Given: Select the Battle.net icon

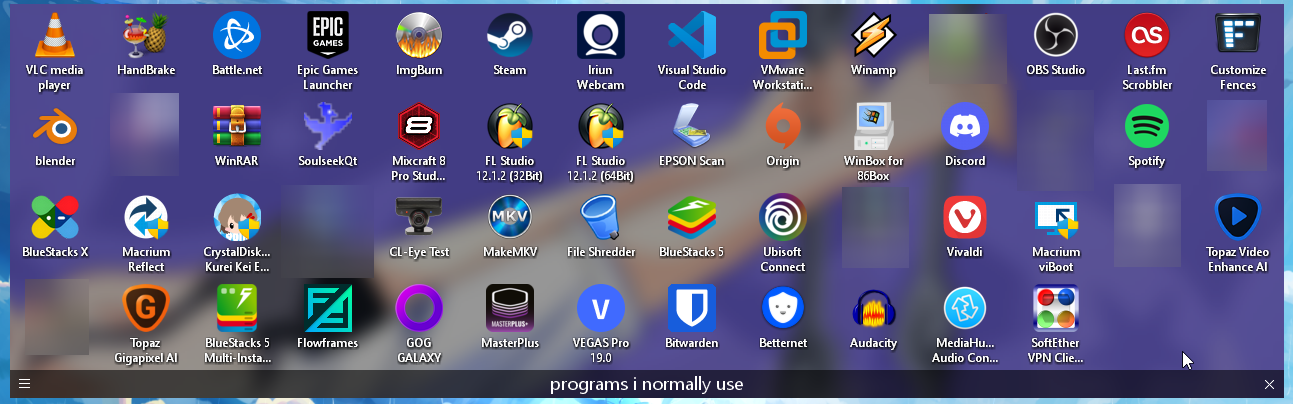Looking at the screenshot, I should [237, 37].
